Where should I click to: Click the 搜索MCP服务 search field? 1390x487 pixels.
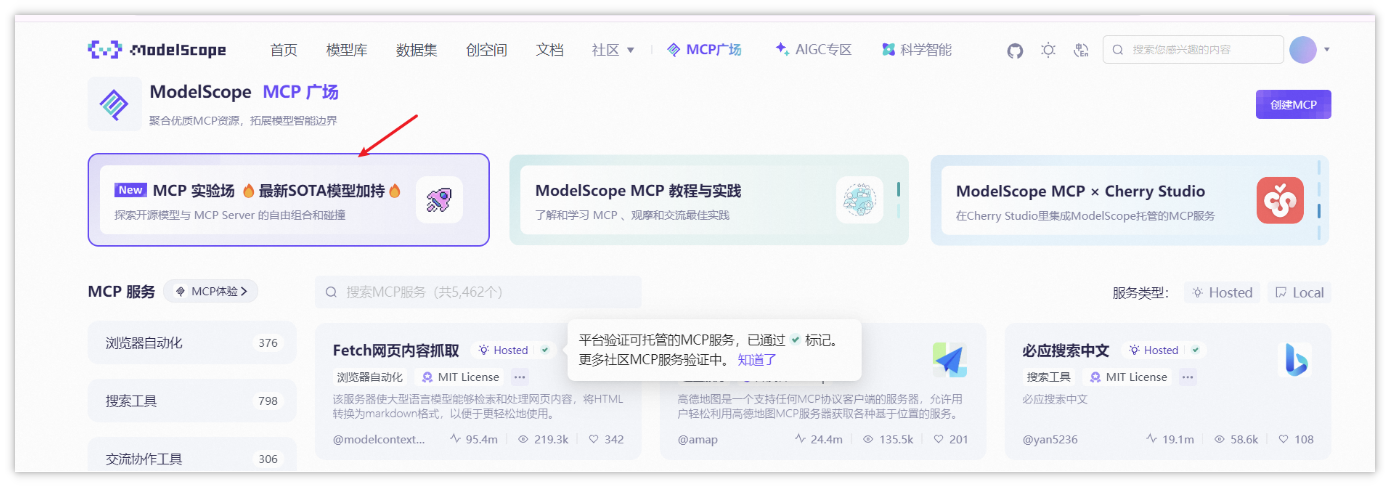478,293
